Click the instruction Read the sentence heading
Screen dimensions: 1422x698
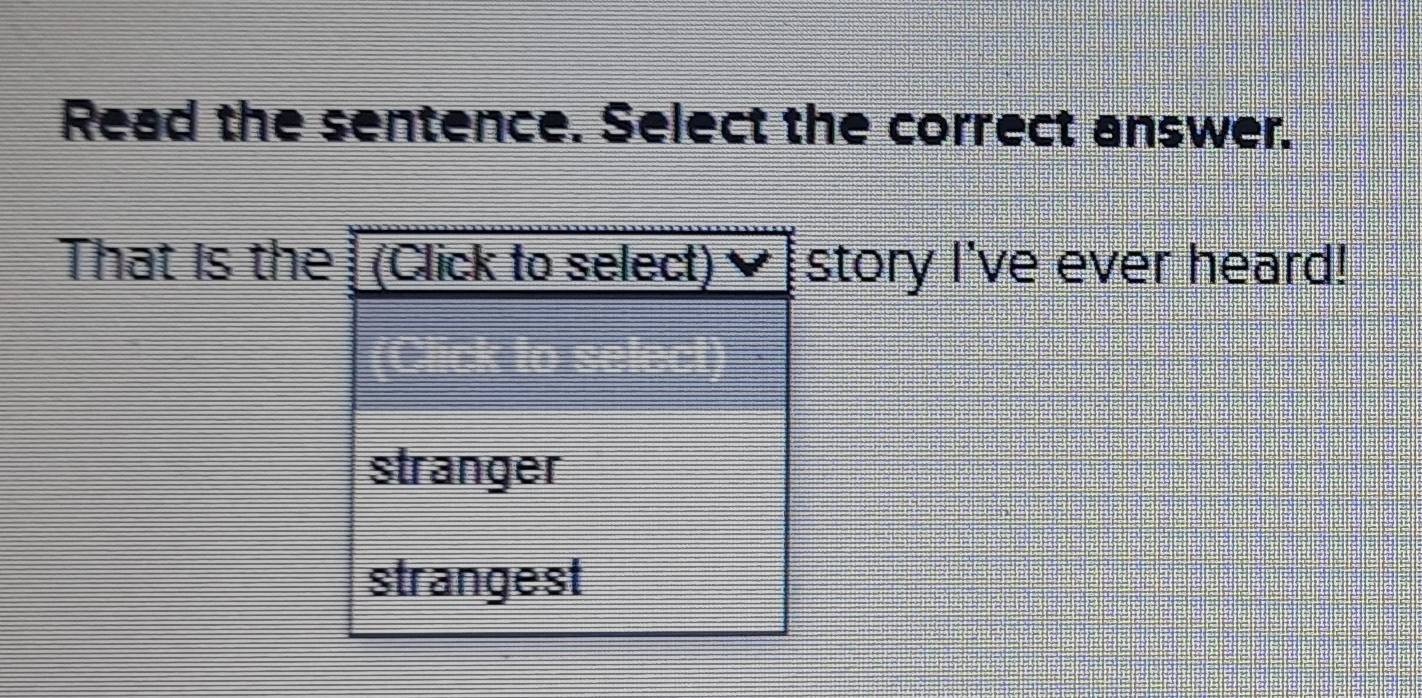[x=675, y=125]
